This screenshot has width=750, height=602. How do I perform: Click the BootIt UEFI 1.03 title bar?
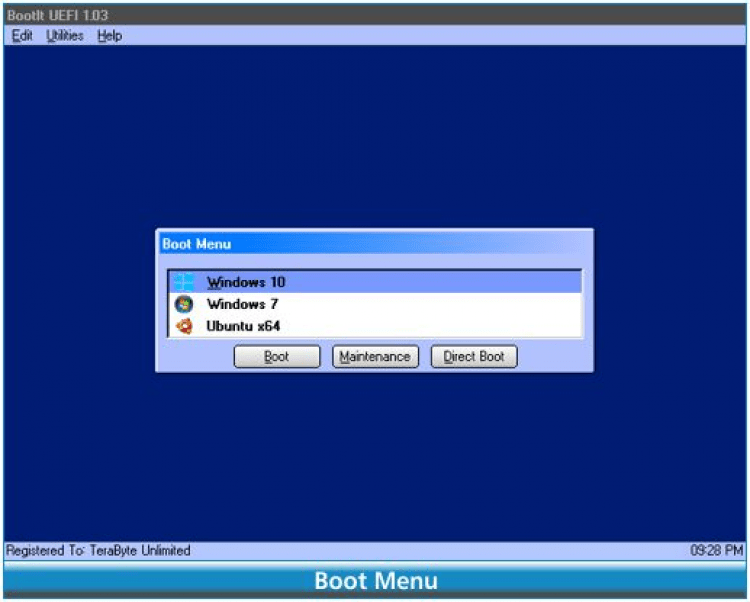(375, 15)
